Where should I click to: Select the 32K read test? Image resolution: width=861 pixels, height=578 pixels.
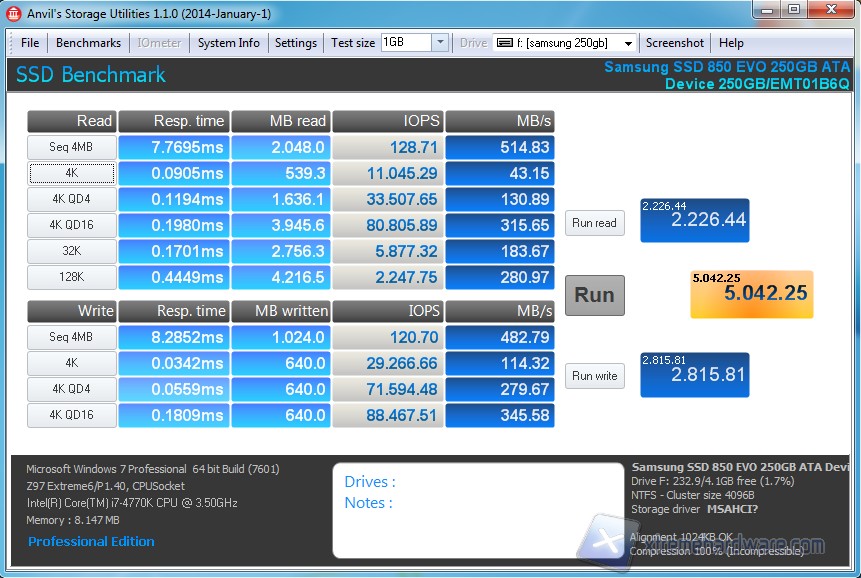coord(71,251)
